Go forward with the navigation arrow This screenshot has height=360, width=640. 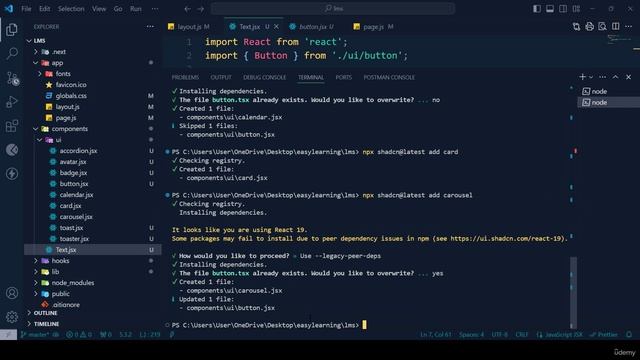click(x=200, y=9)
